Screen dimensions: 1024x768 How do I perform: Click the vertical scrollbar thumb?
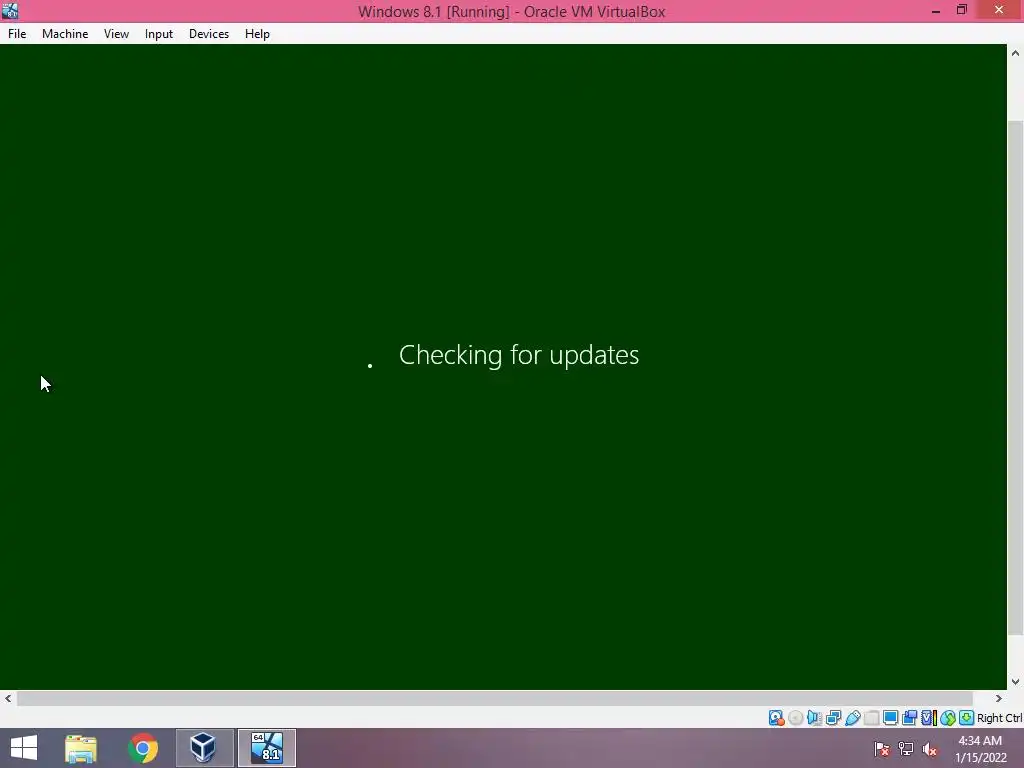click(1016, 377)
